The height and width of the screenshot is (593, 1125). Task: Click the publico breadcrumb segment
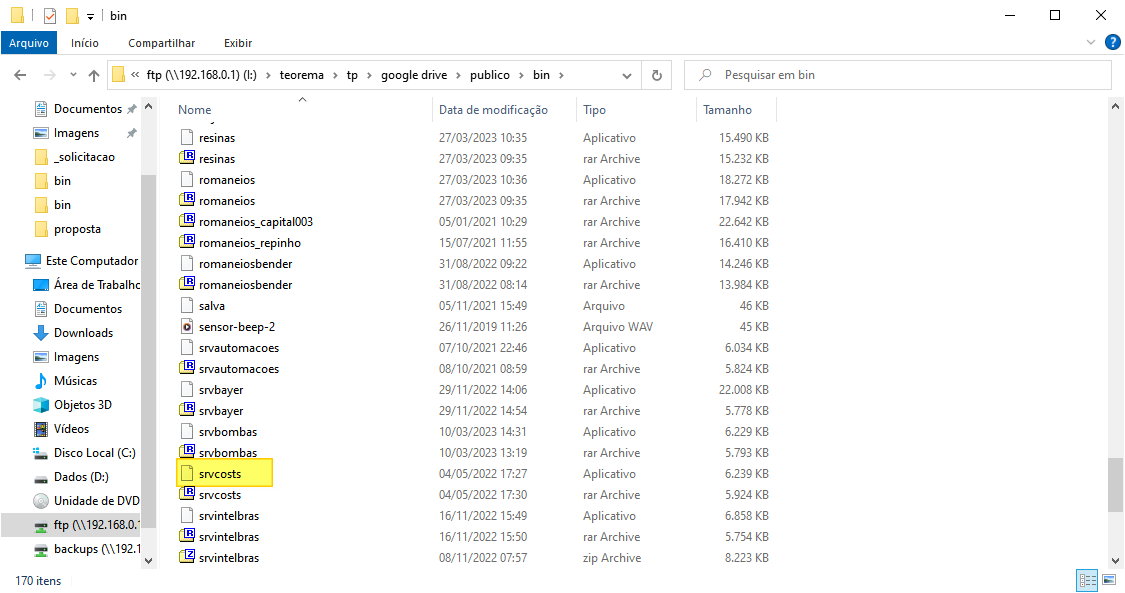click(490, 75)
